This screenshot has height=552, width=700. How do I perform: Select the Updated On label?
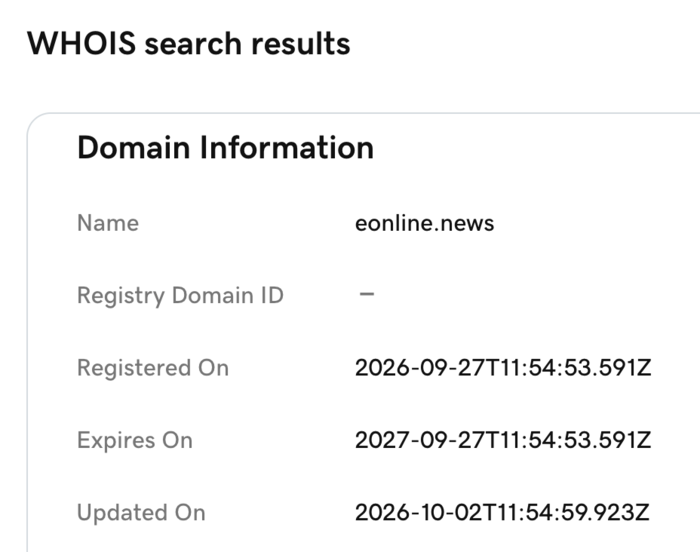coord(141,513)
